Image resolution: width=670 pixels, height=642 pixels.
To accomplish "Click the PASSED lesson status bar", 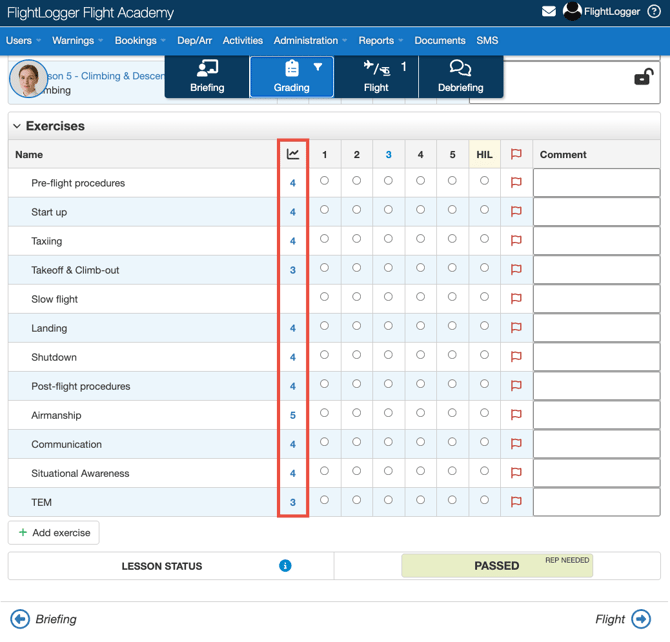I will point(497,566).
